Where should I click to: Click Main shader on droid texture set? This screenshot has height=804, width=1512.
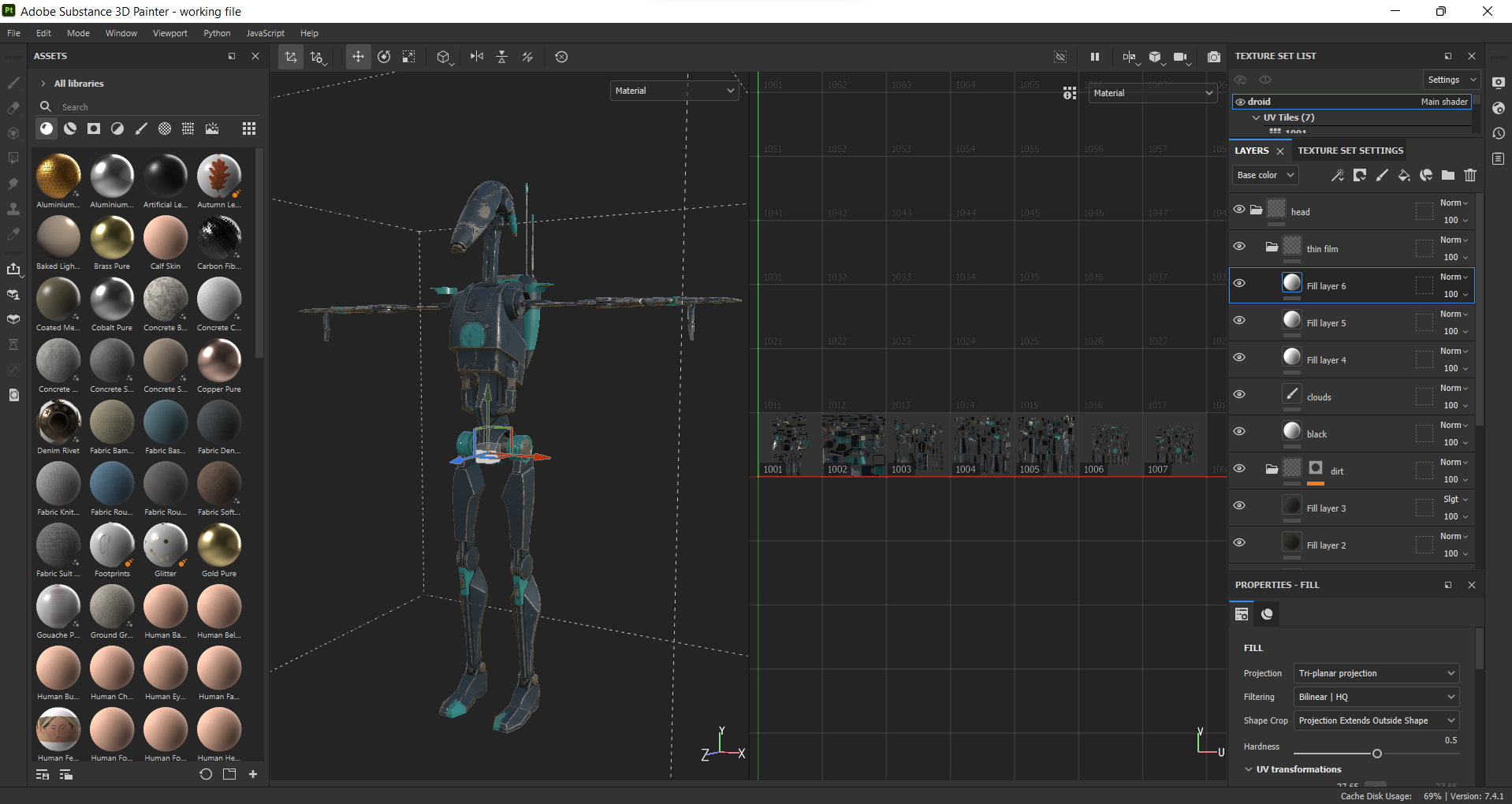coord(1444,102)
